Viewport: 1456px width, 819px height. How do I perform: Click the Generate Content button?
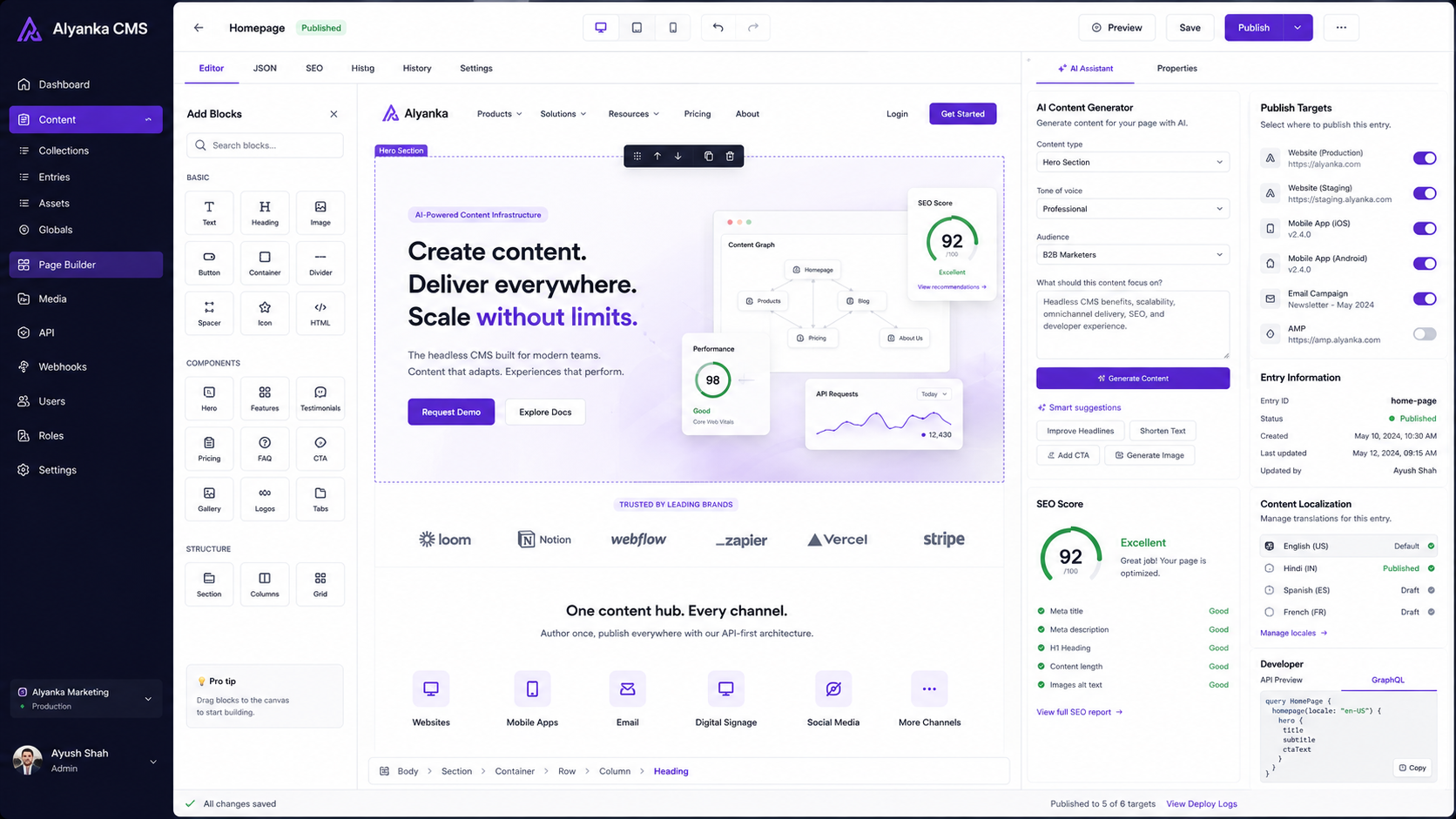[1133, 379]
